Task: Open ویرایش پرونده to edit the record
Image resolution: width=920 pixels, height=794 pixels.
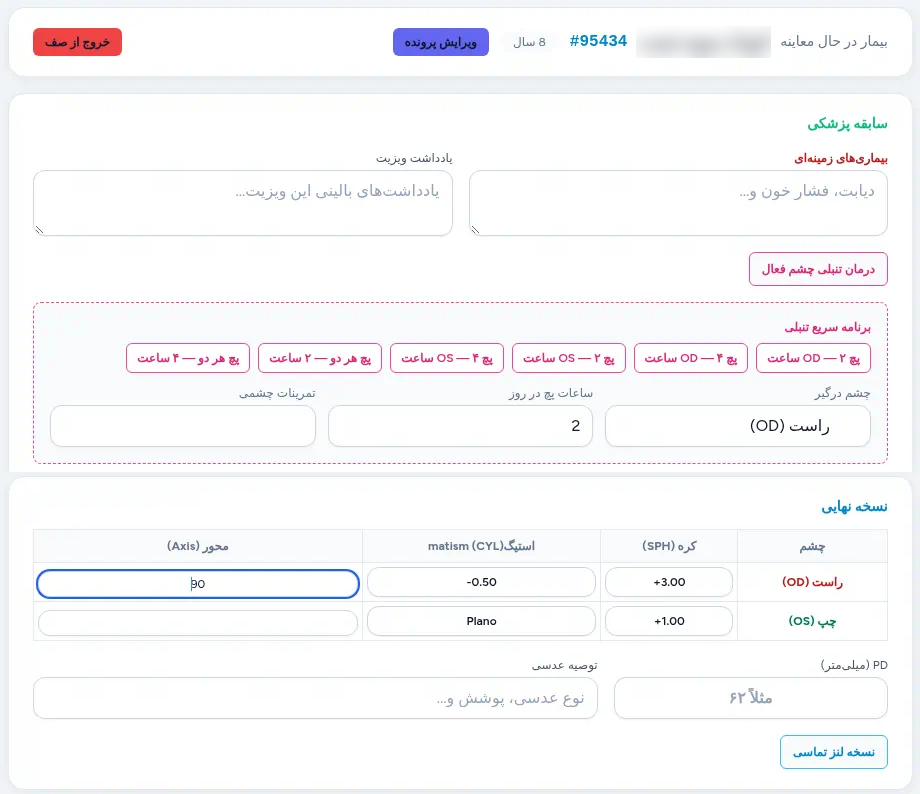Action: point(441,42)
